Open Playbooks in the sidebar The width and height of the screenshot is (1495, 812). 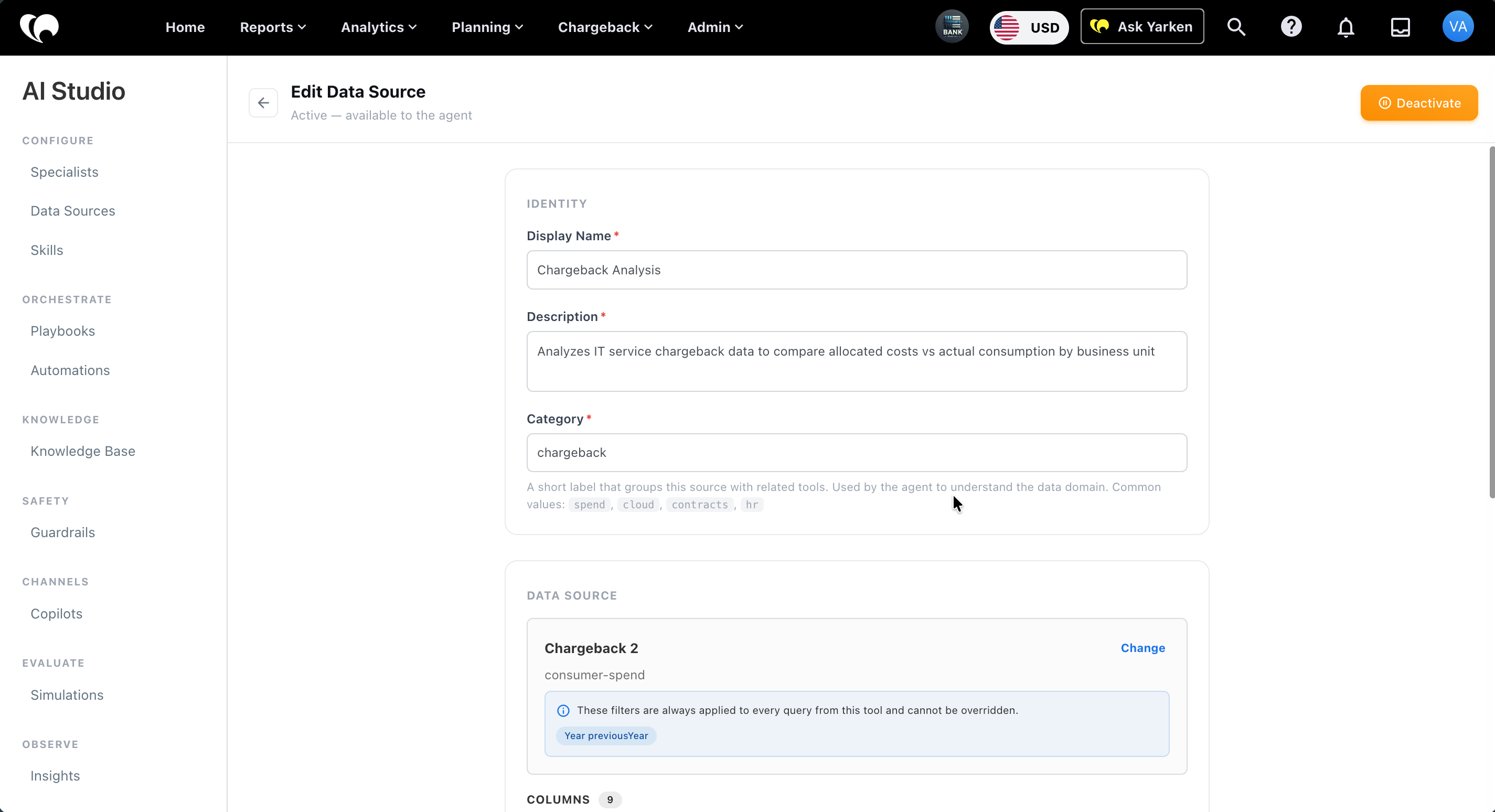click(x=62, y=332)
